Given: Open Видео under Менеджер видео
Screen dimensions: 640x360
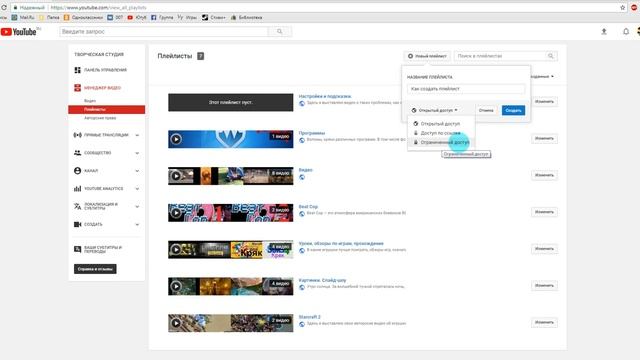Looking at the screenshot, I should click(x=90, y=101).
